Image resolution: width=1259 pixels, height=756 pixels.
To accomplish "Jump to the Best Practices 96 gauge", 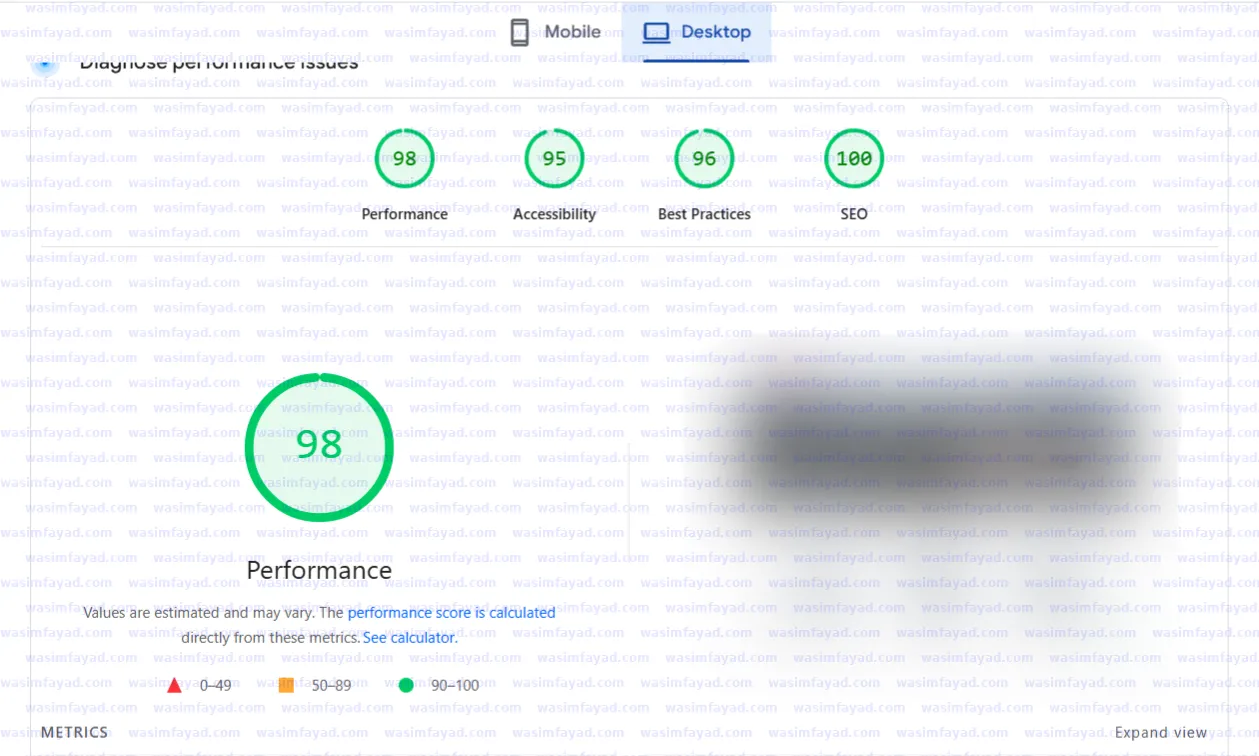I will pyautogui.click(x=704, y=159).
